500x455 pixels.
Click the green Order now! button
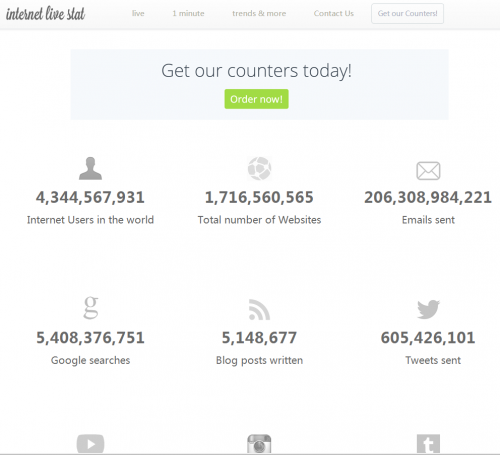[x=256, y=99]
